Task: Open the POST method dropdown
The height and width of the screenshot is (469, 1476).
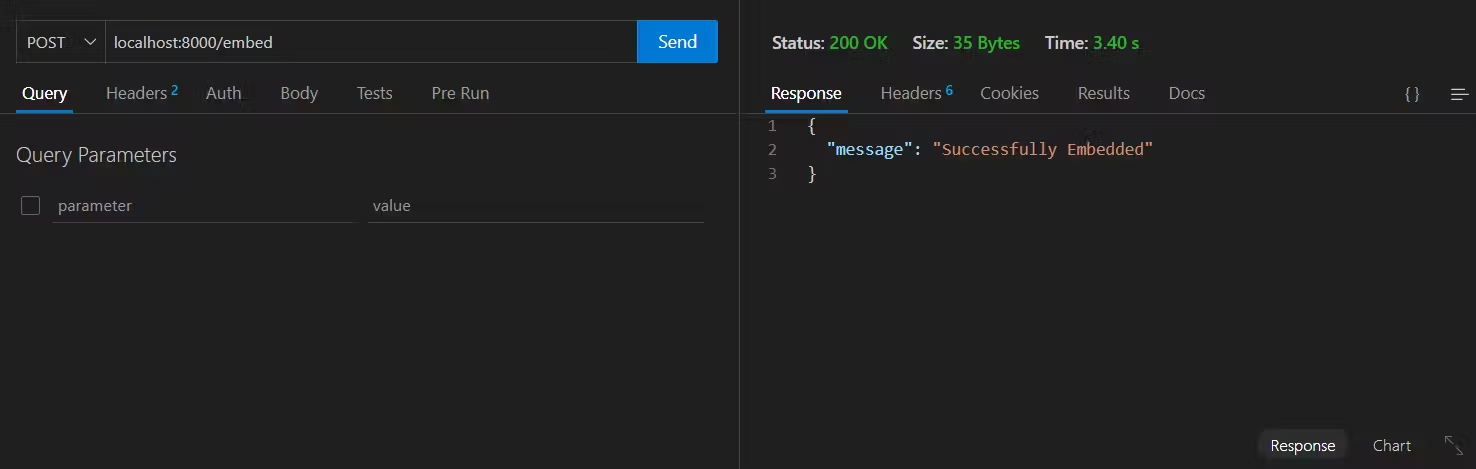Action: [61, 42]
